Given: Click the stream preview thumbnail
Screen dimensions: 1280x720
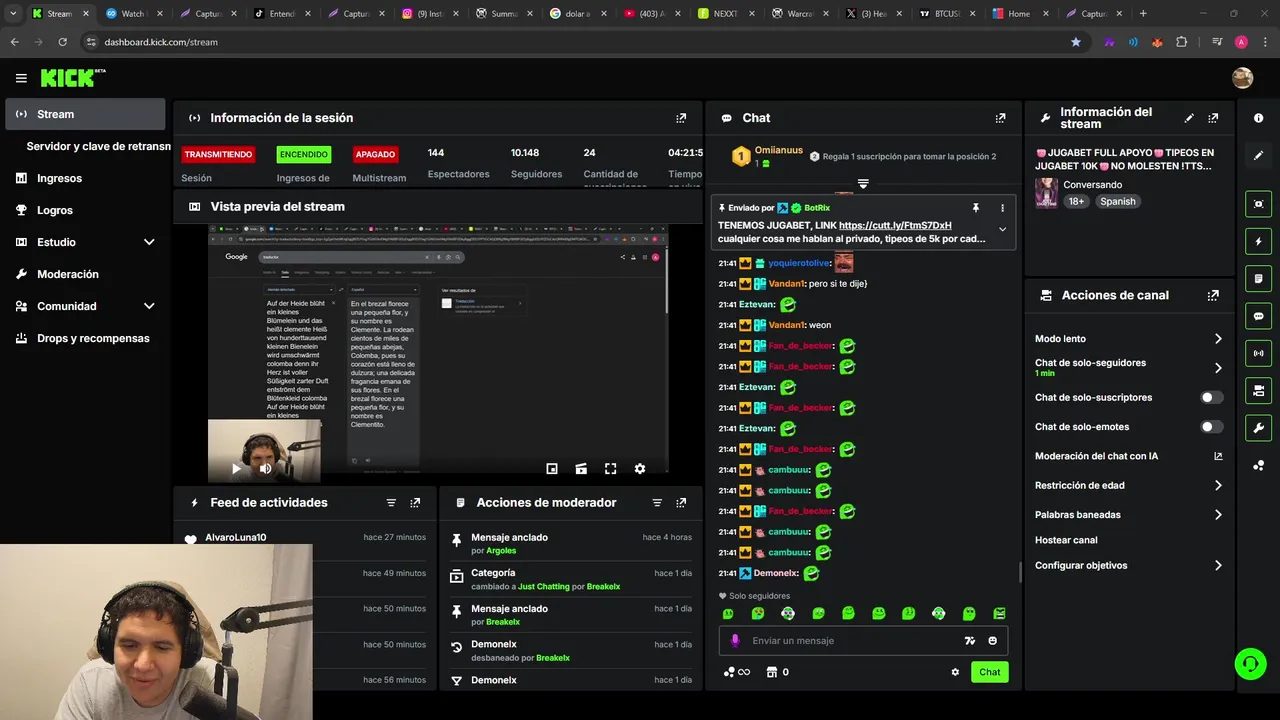Looking at the screenshot, I should click(x=438, y=352).
